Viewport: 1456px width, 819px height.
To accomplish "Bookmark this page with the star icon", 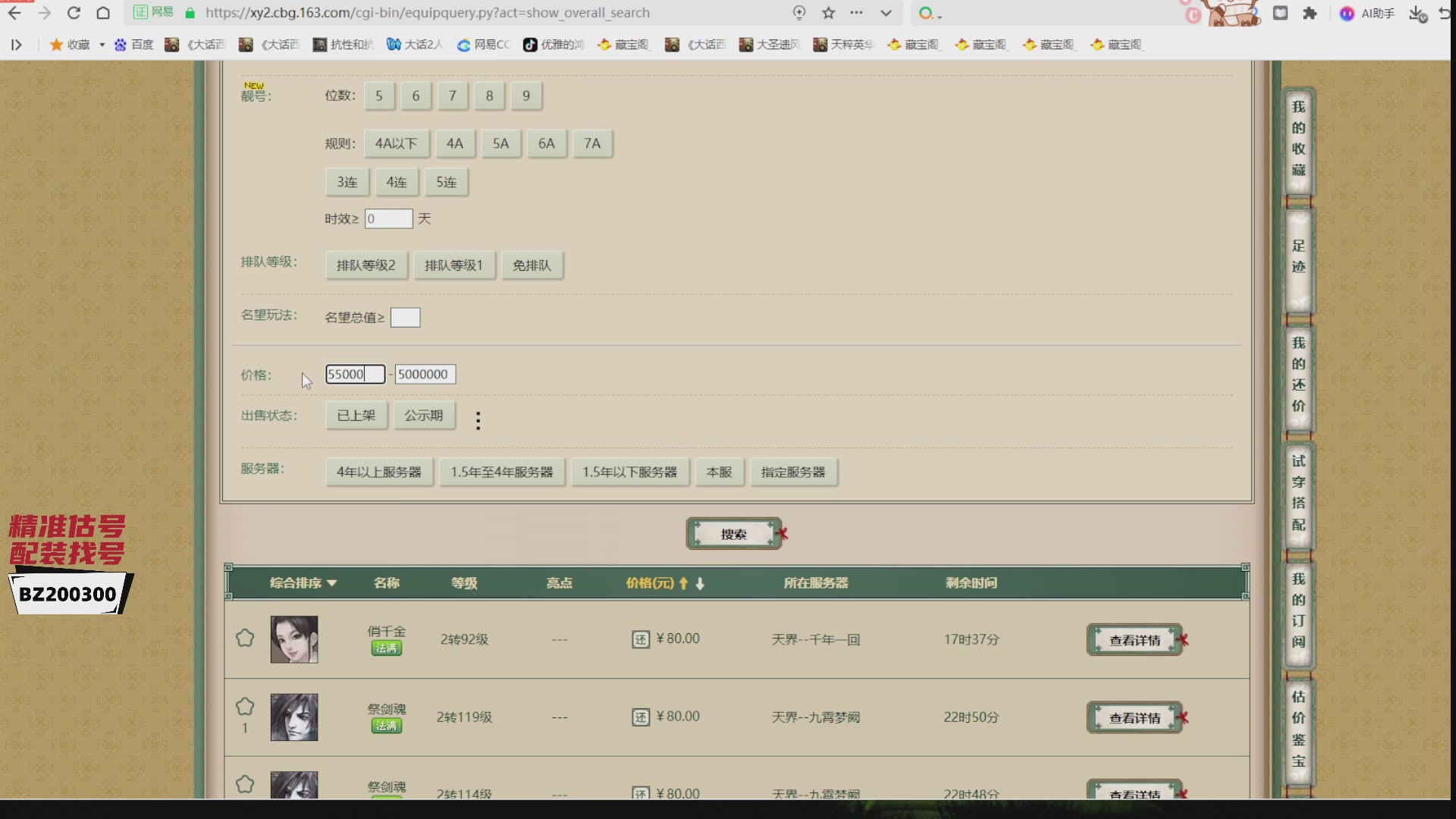I will pos(828,13).
